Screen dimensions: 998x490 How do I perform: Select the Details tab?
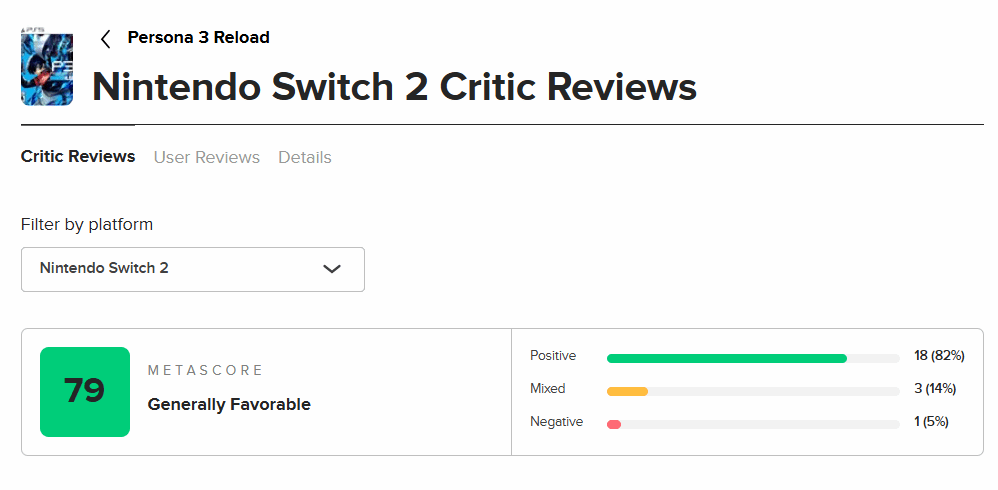pos(304,158)
